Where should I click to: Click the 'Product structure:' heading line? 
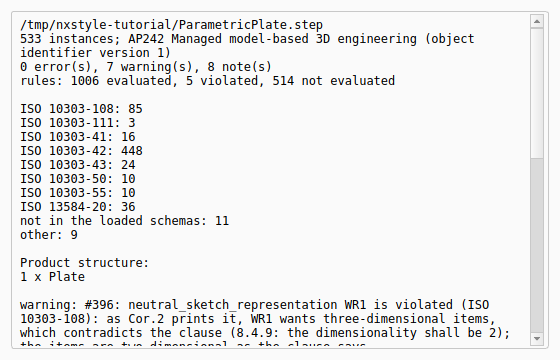click(x=84, y=262)
